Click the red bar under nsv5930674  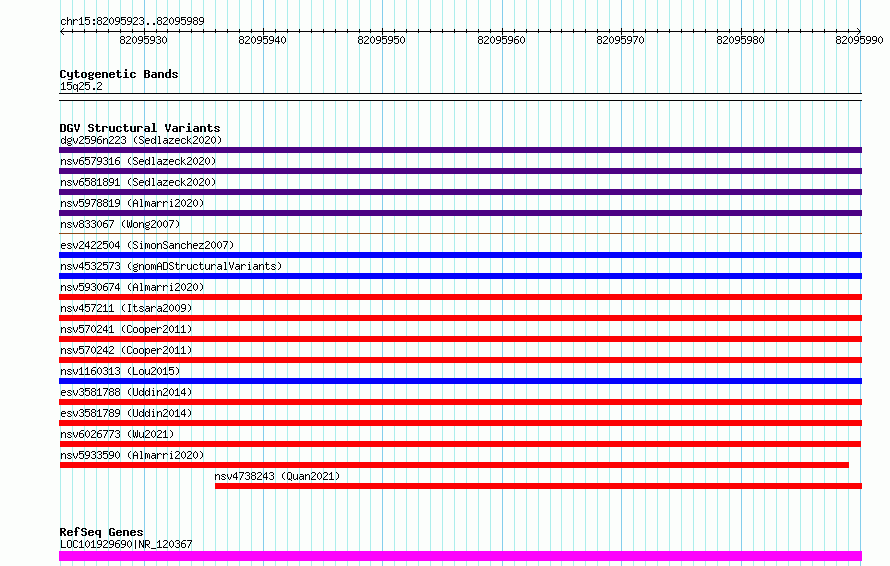[460, 297]
